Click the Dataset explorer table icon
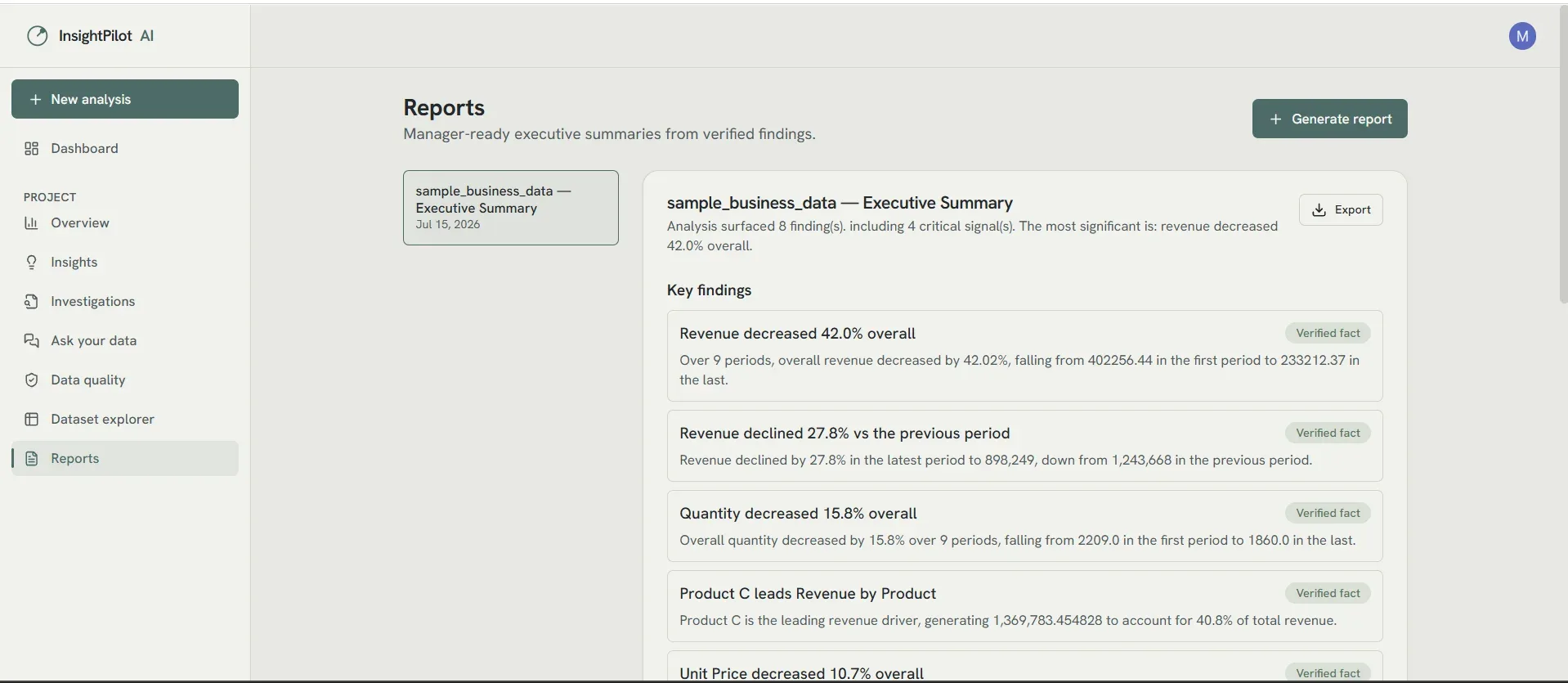Viewport: 1568px width, 683px height. (32, 419)
